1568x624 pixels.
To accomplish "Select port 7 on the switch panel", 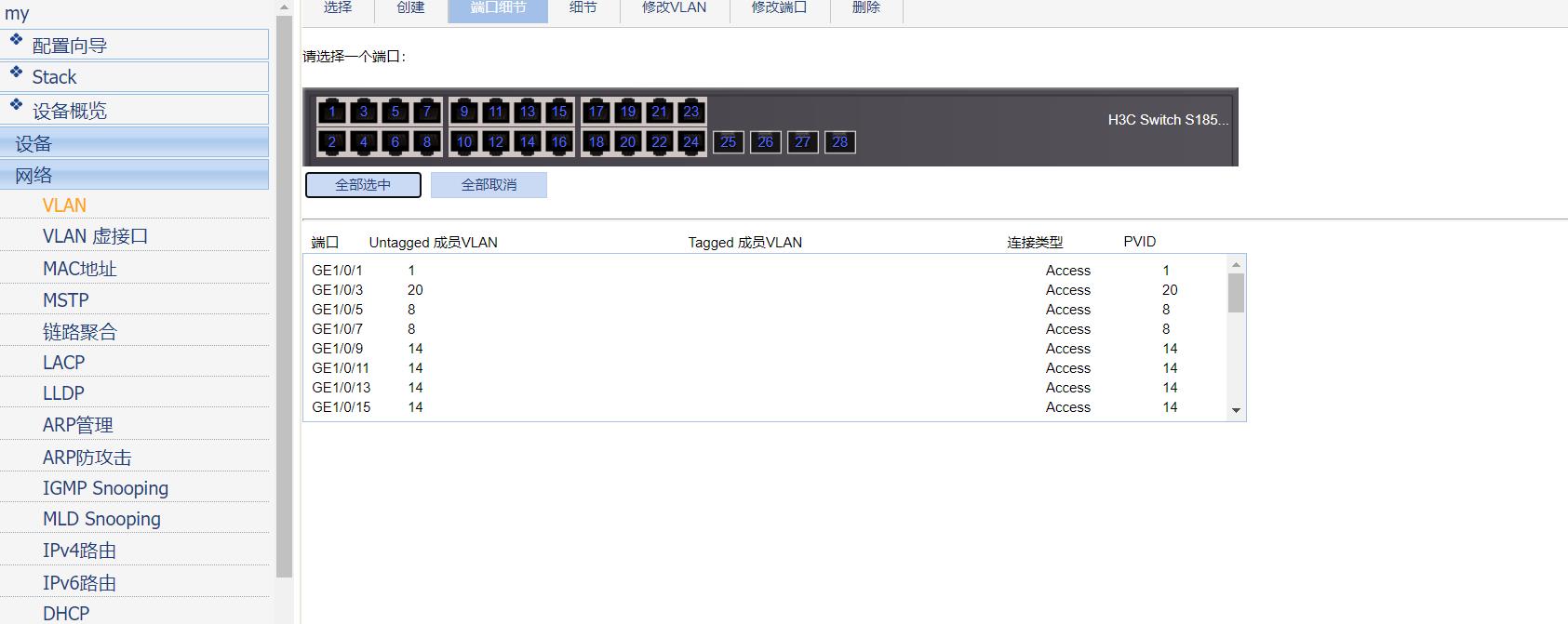I will tap(427, 112).
